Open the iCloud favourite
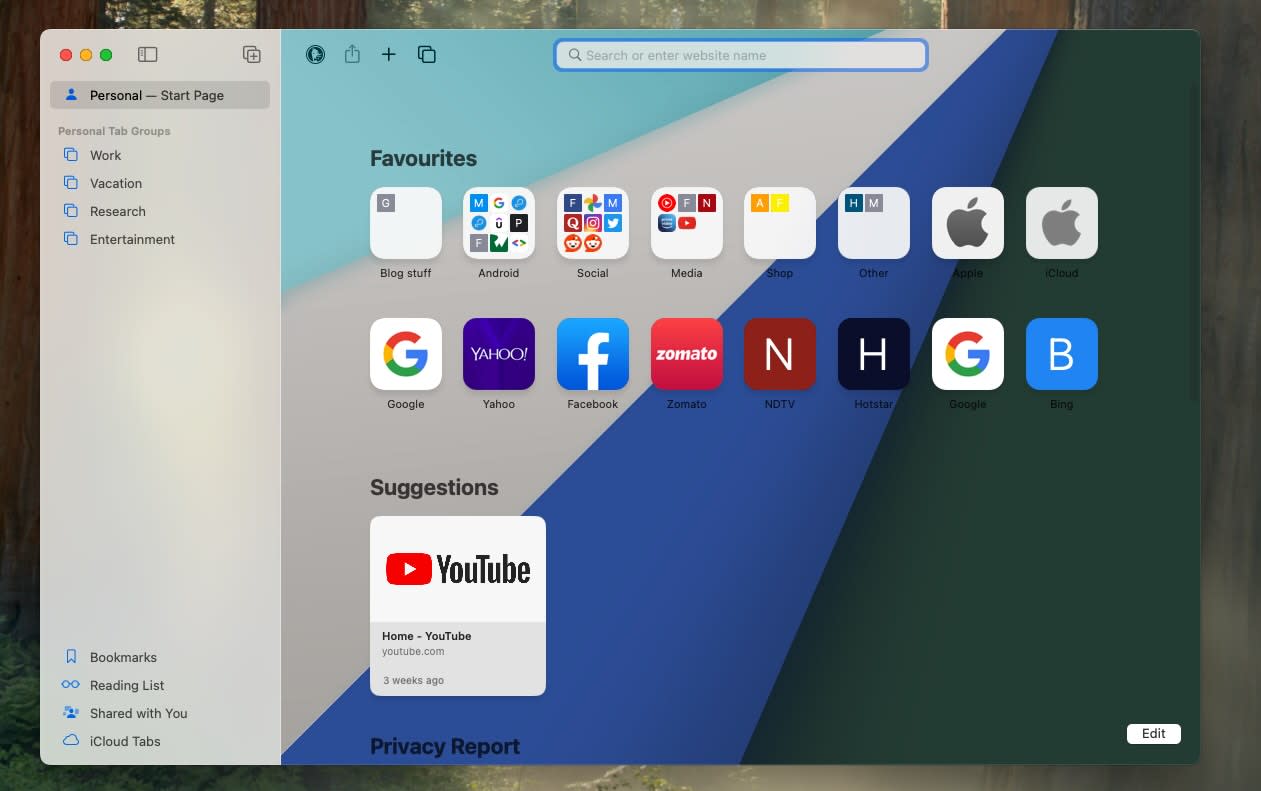The height and width of the screenshot is (791, 1261). tap(1062, 223)
